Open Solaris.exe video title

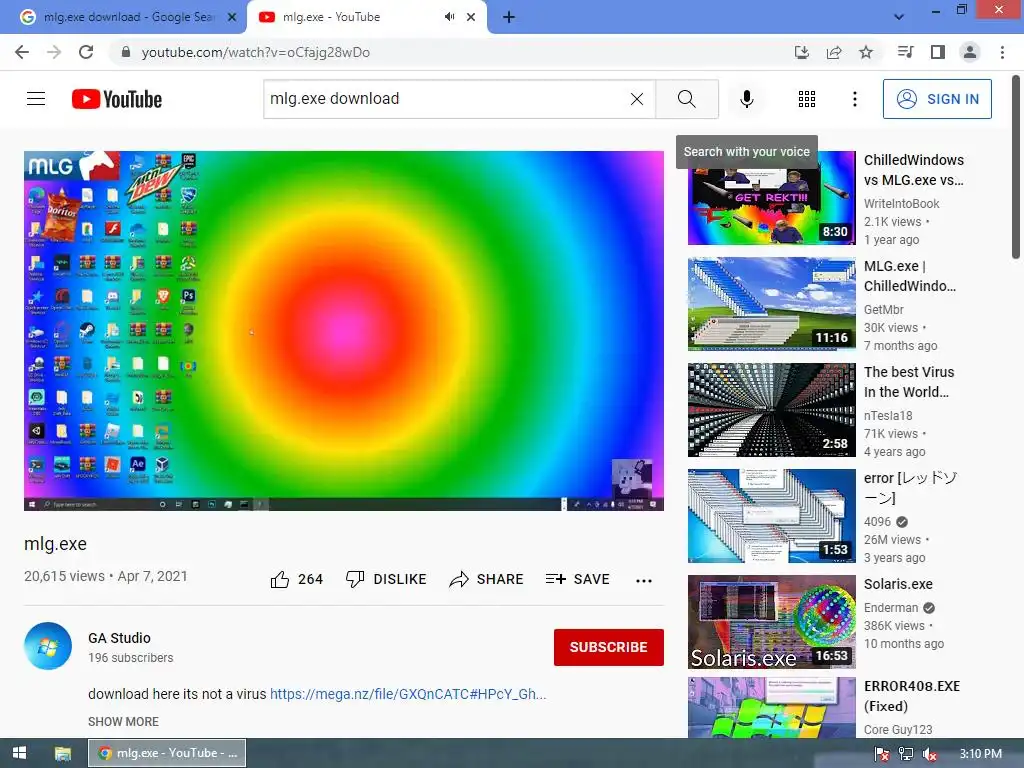click(x=898, y=584)
